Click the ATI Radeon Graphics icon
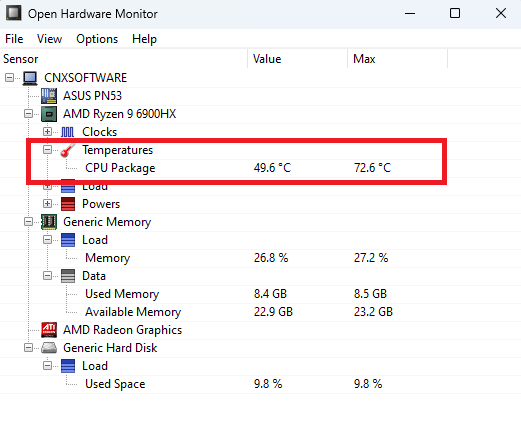Viewport: 521px width, 431px height. click(49, 330)
